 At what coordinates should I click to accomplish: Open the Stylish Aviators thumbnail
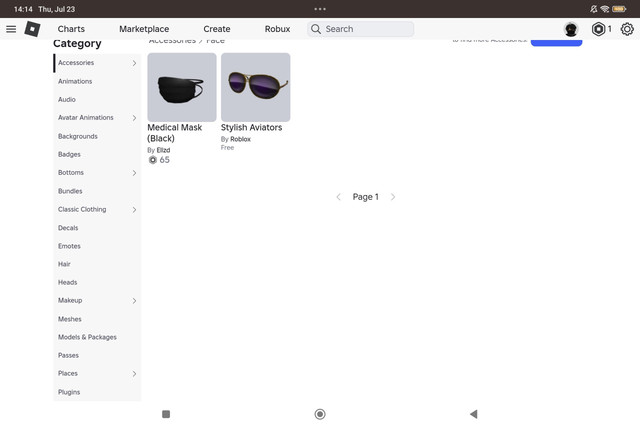256,87
